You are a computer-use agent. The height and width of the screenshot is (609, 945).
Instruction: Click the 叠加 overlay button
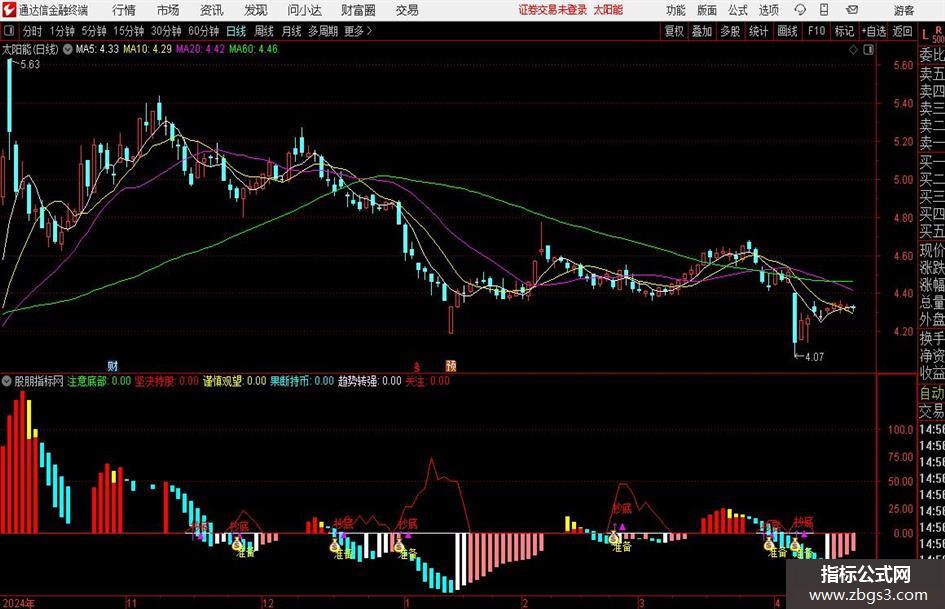[702, 31]
